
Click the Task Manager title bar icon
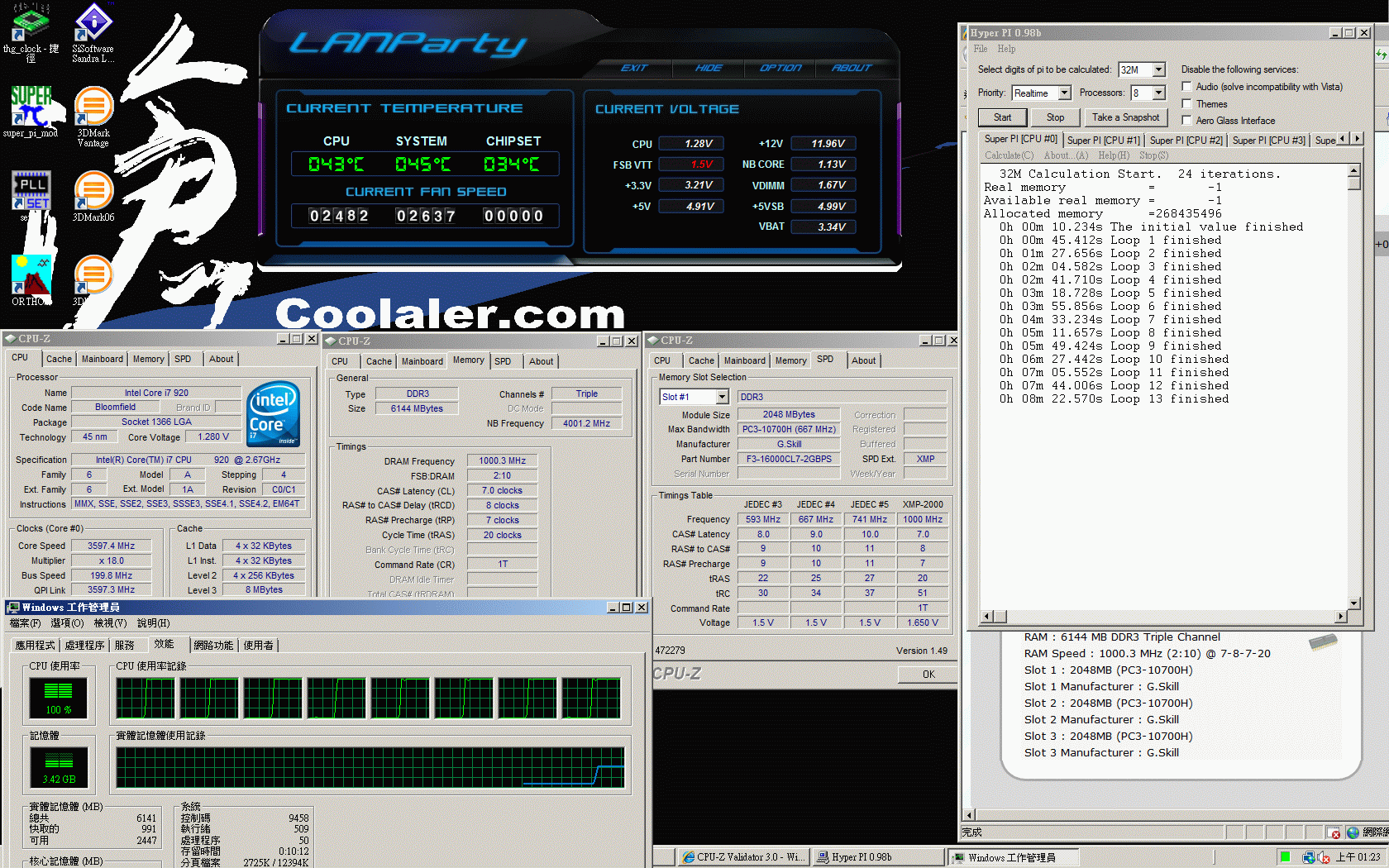(x=13, y=608)
